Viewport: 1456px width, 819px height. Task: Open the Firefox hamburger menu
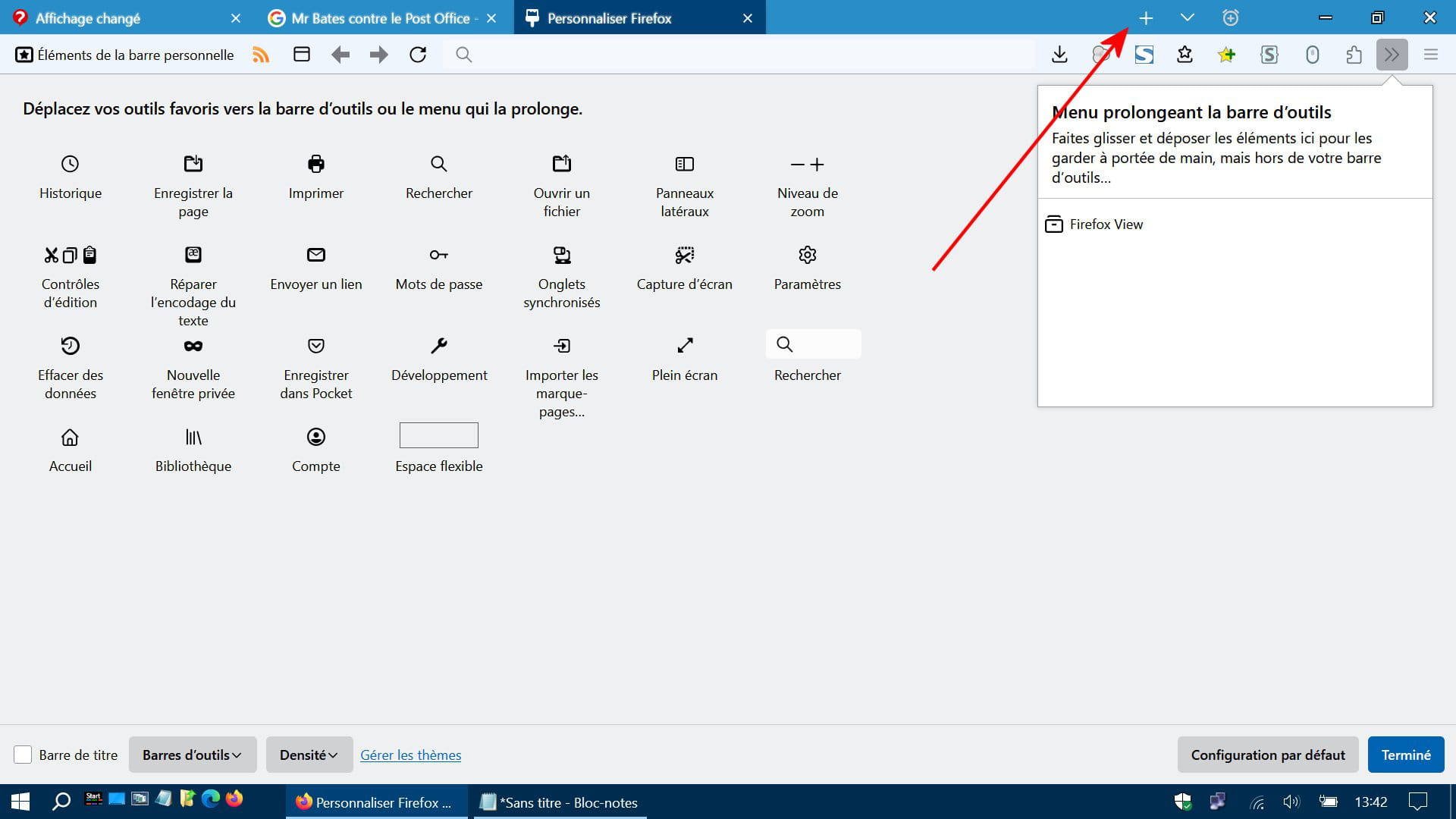click(1431, 55)
